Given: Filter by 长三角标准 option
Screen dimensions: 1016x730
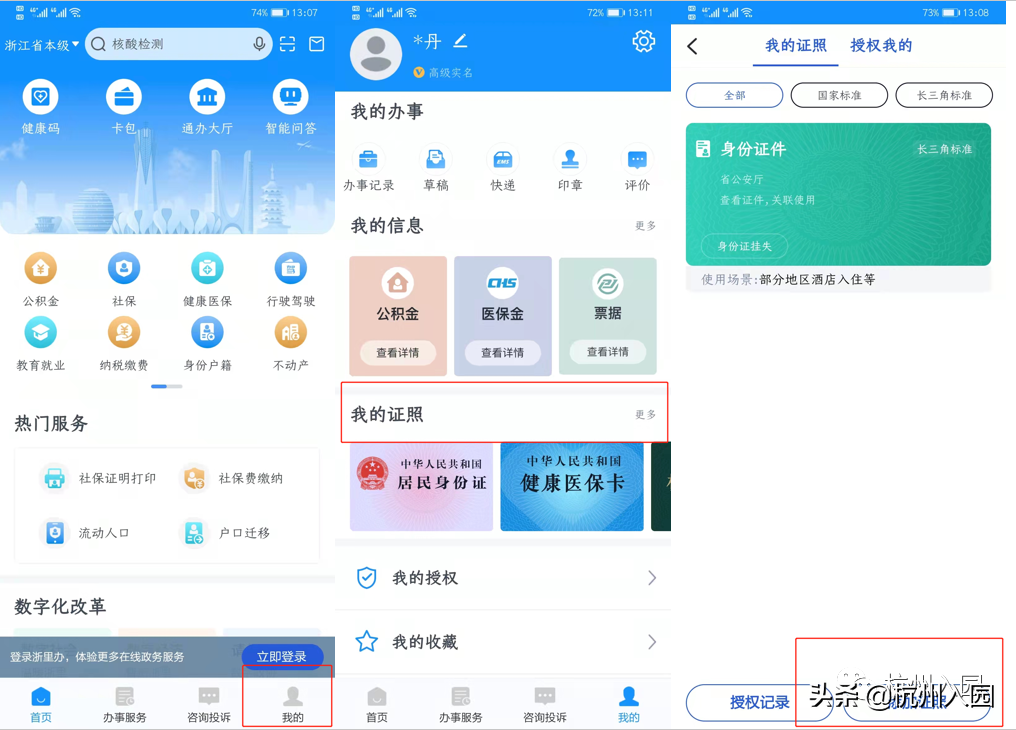Looking at the screenshot, I should (x=944, y=95).
